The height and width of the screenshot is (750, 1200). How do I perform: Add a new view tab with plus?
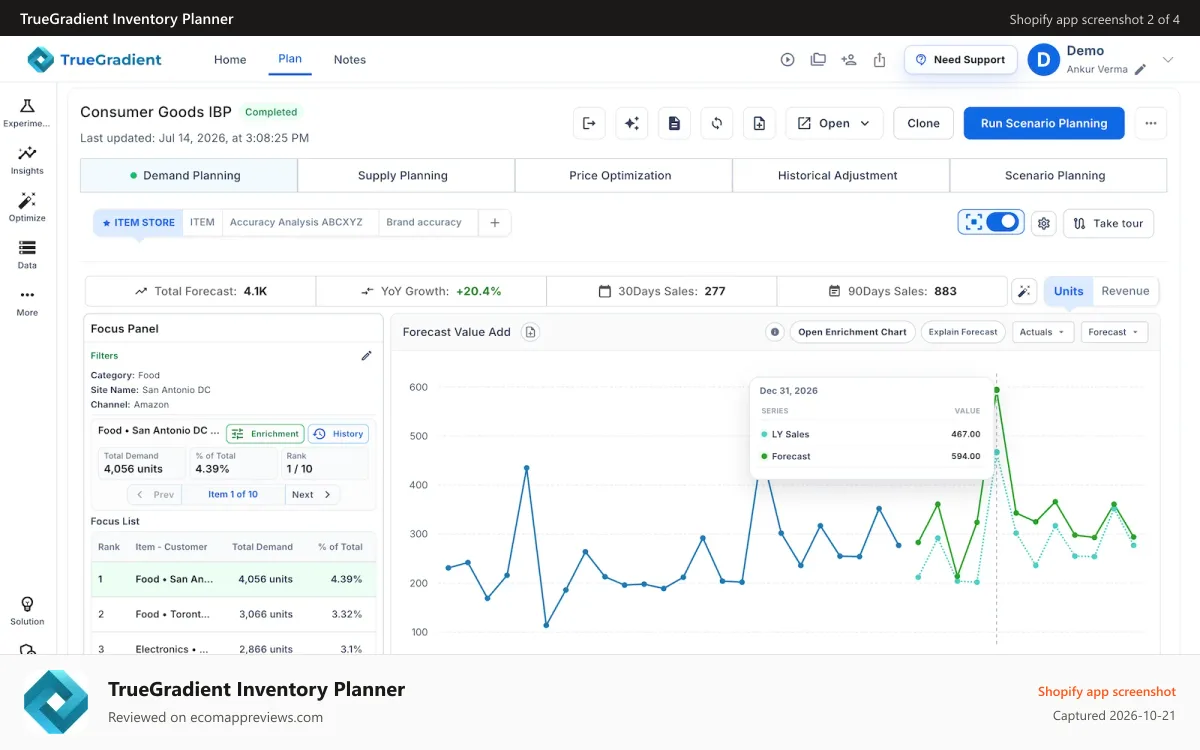click(495, 223)
